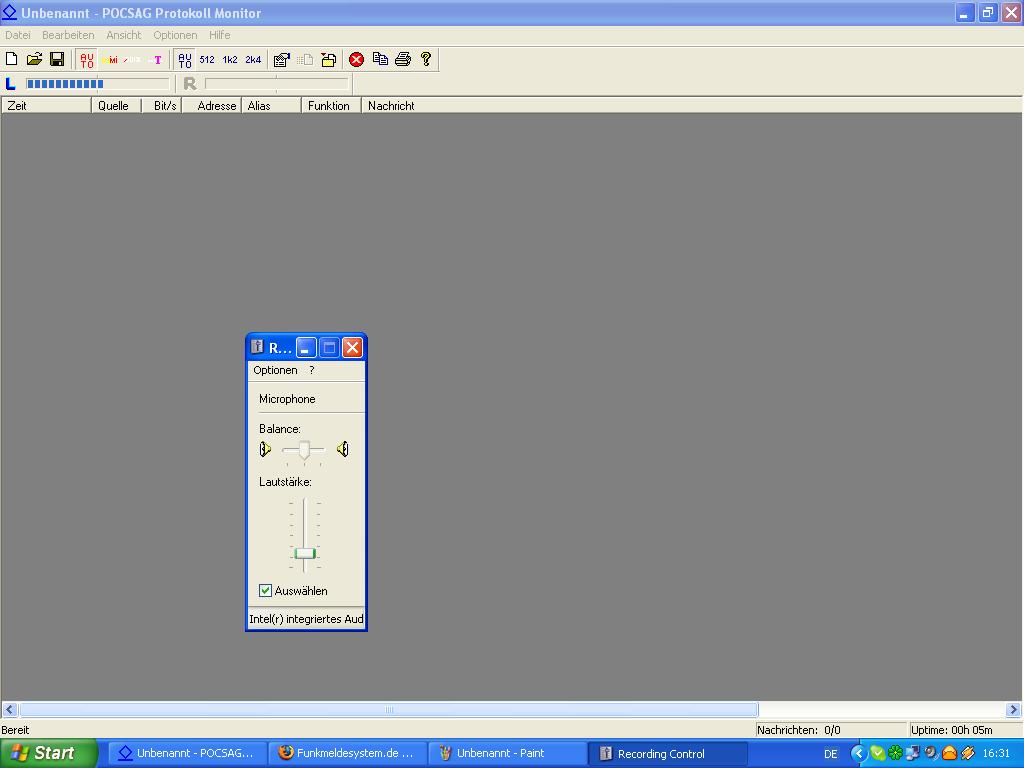Save the log with the floppy disk icon

(x=57, y=60)
